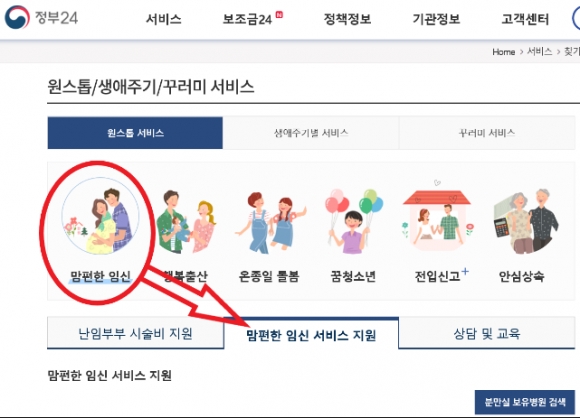
Task: Open the 행복출산 family illustration
Action: coord(186,221)
